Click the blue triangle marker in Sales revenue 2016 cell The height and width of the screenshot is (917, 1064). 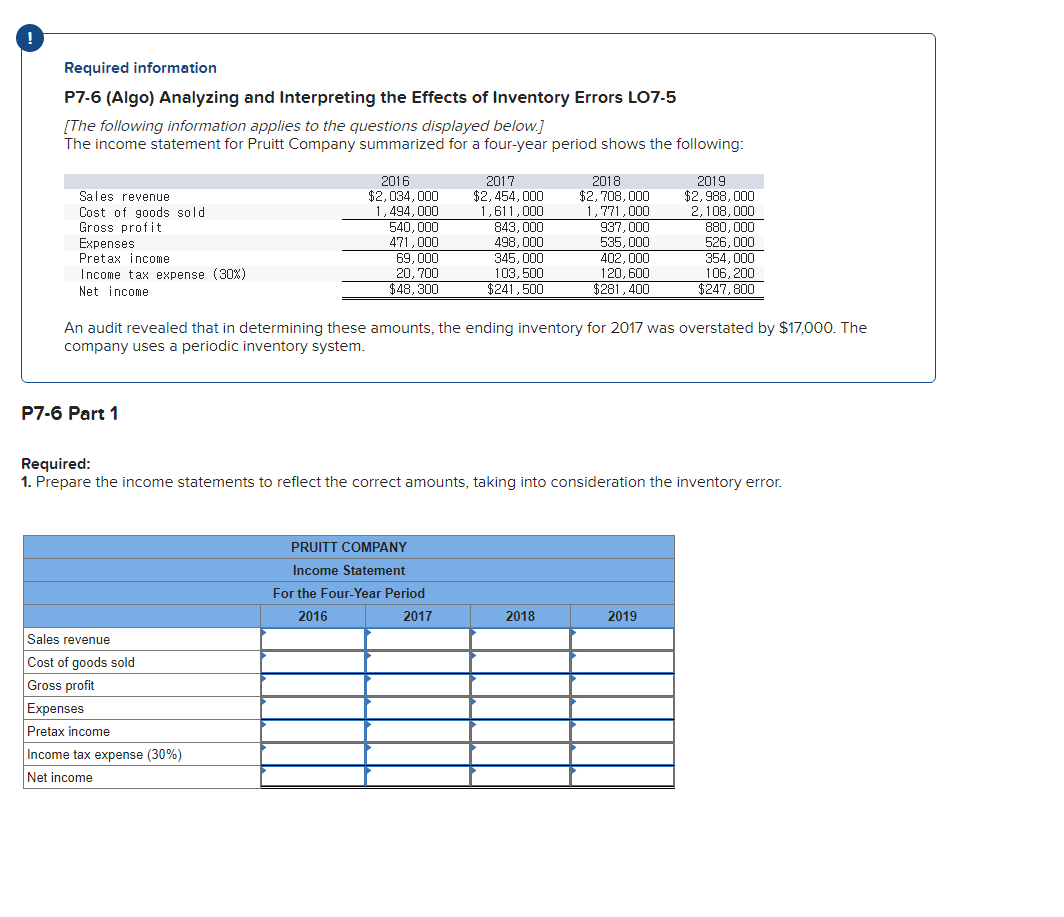(263, 633)
